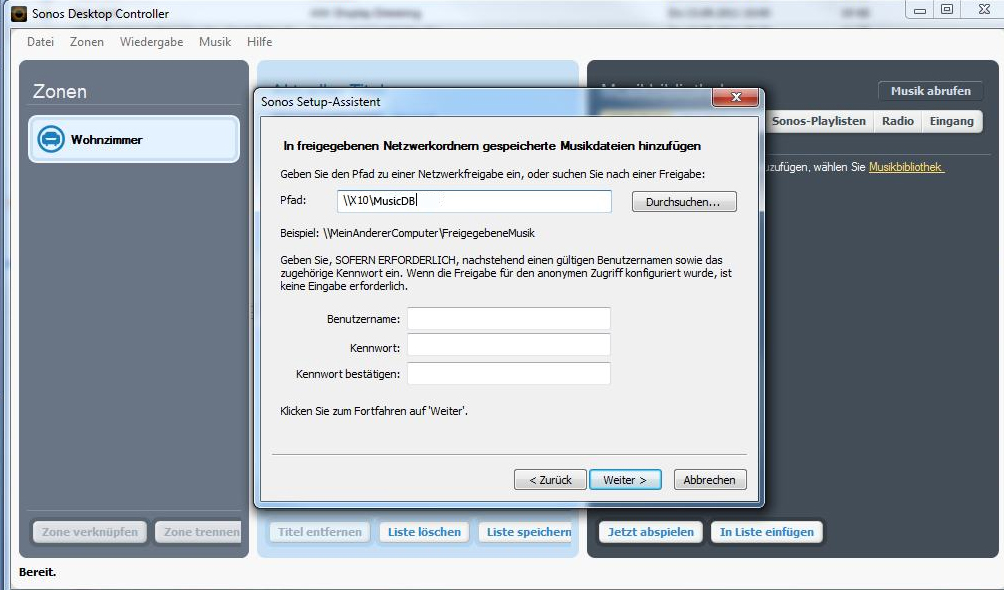Click the Zone trennen button
This screenshot has height=590, width=1004.
pyautogui.click(x=200, y=532)
